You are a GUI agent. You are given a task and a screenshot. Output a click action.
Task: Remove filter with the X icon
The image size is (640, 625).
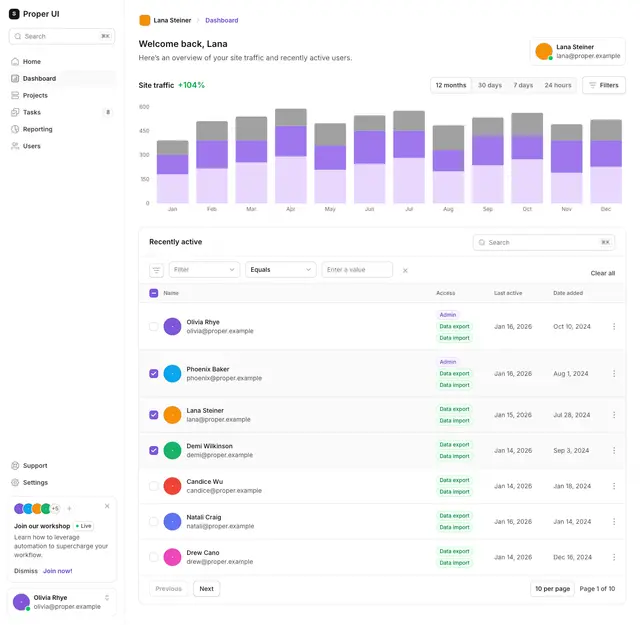[x=405, y=271]
